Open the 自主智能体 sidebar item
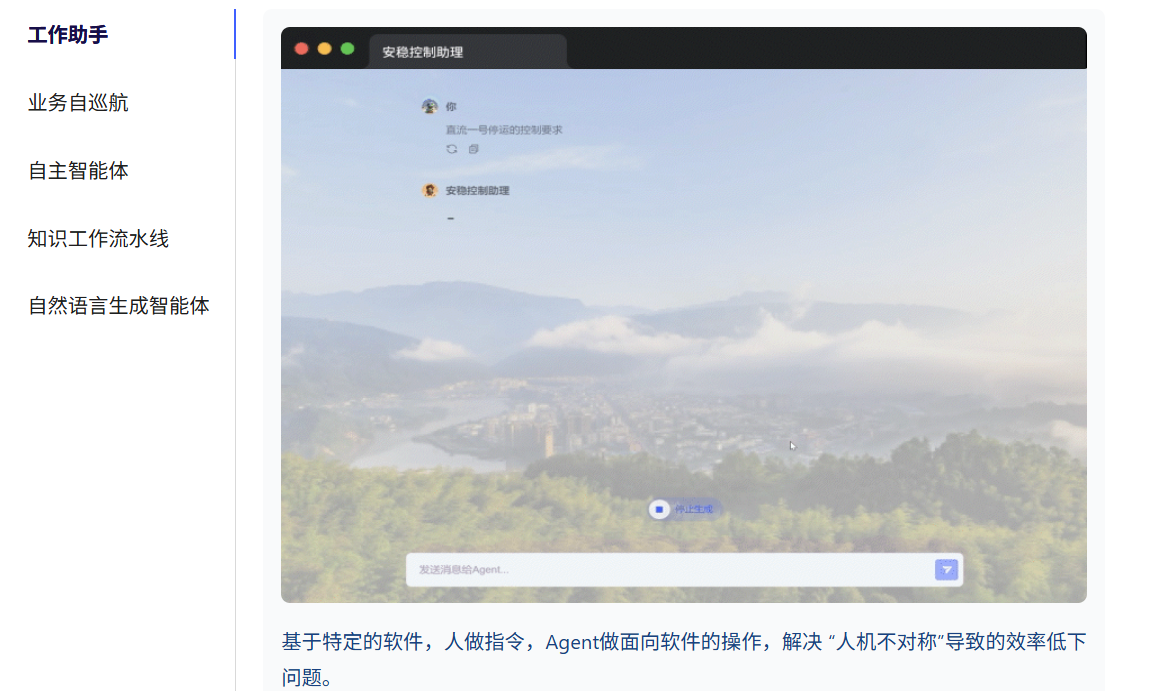Viewport: 1156px width, 691px height. 78,170
